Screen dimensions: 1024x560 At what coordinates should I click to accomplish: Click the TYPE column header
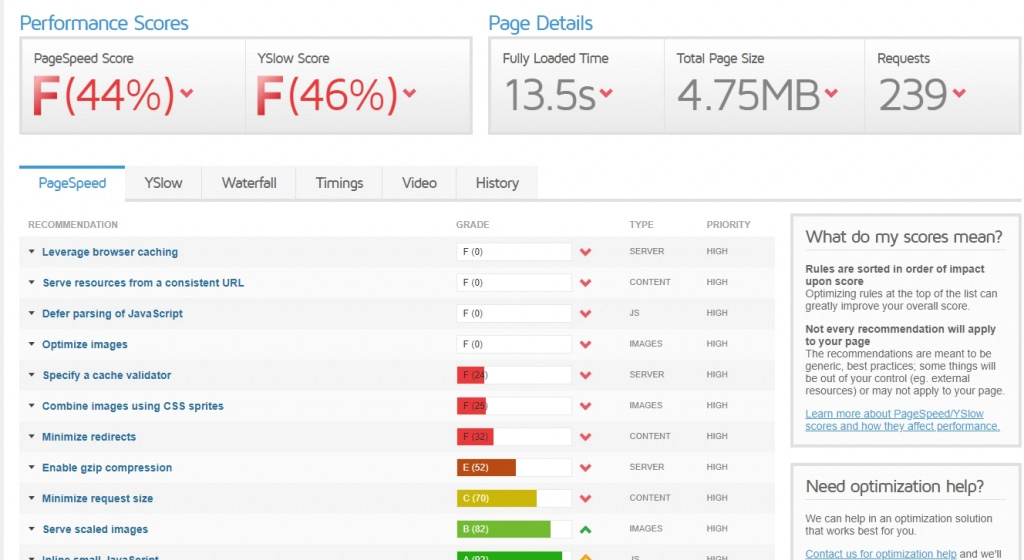click(641, 225)
